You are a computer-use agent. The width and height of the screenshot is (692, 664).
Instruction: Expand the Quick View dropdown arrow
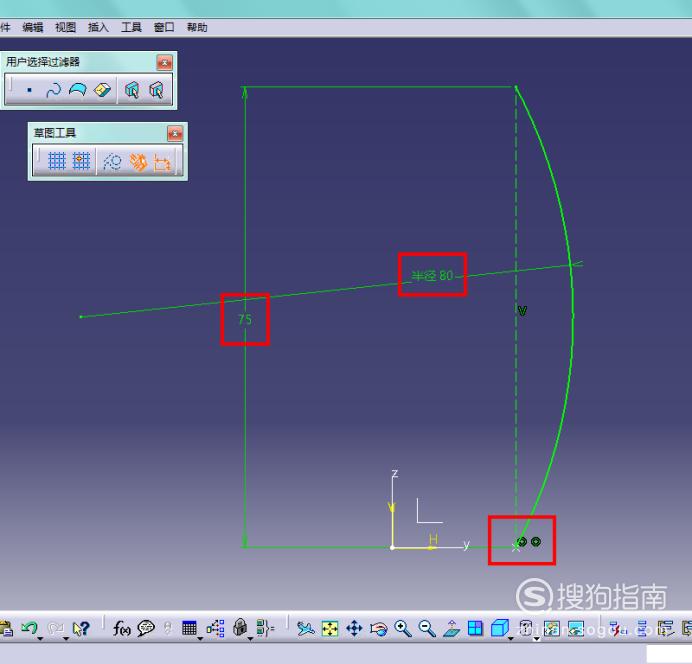[511, 638]
